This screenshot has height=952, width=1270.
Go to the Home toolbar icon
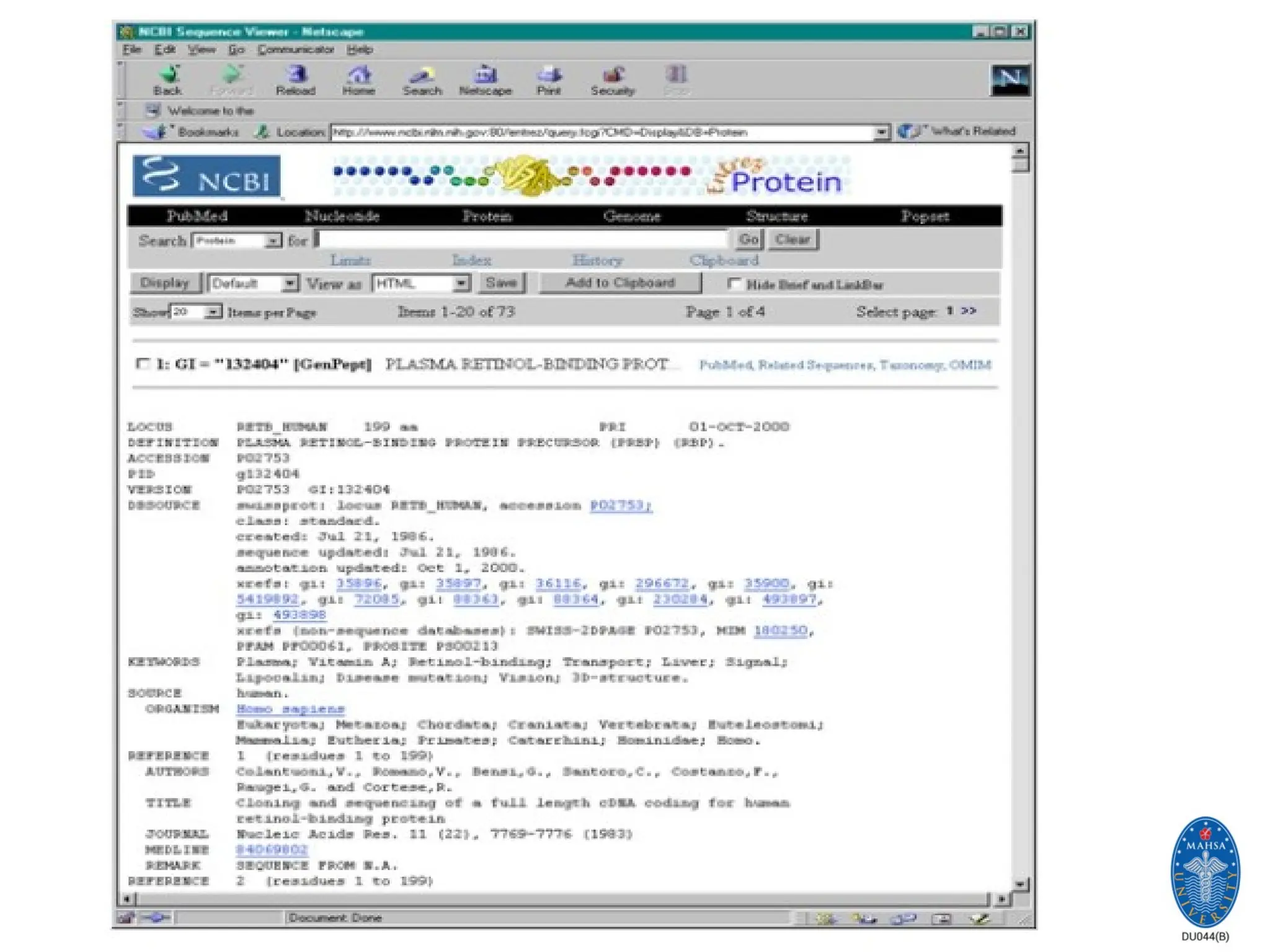[x=358, y=76]
